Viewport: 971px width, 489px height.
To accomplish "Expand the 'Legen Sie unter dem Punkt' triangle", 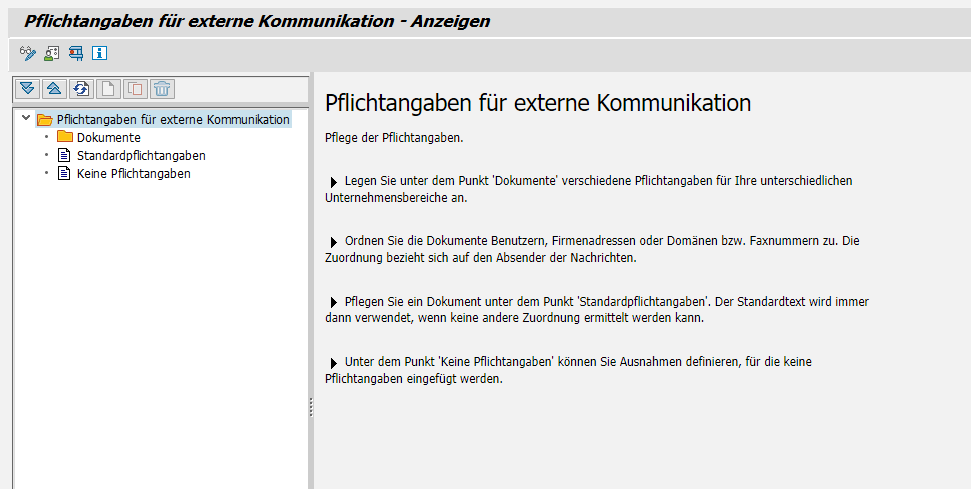I will (333, 182).
